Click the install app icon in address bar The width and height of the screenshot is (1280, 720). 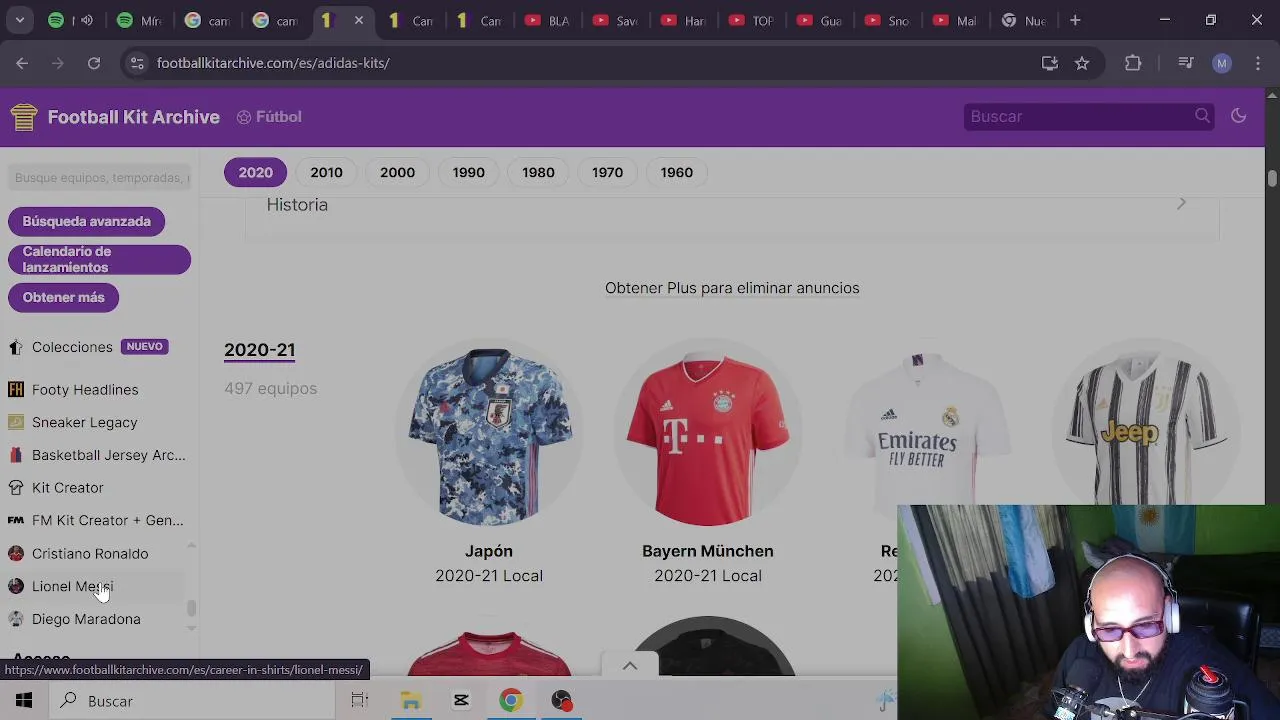[1049, 63]
